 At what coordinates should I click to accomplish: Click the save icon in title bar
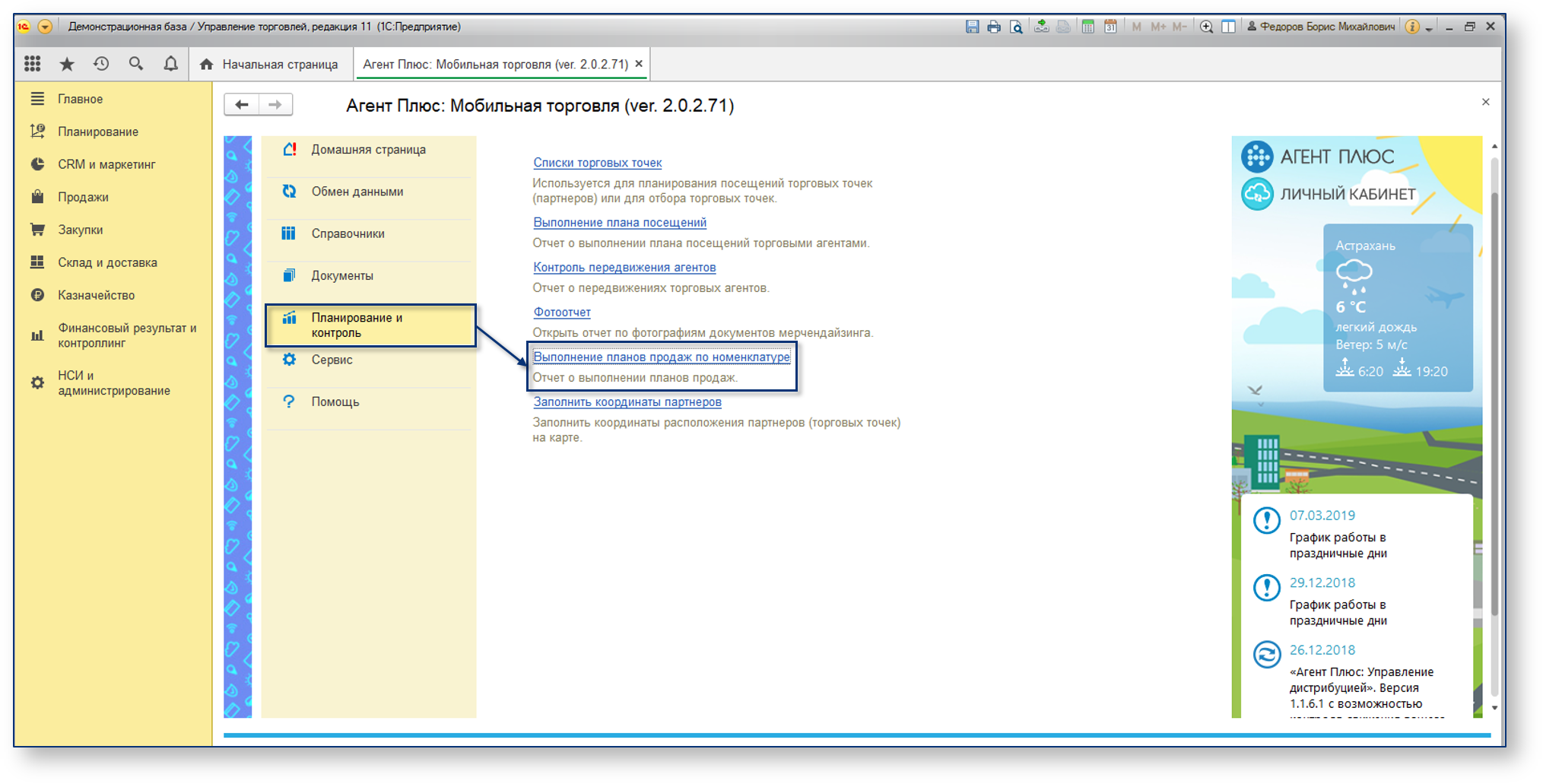coord(972,27)
